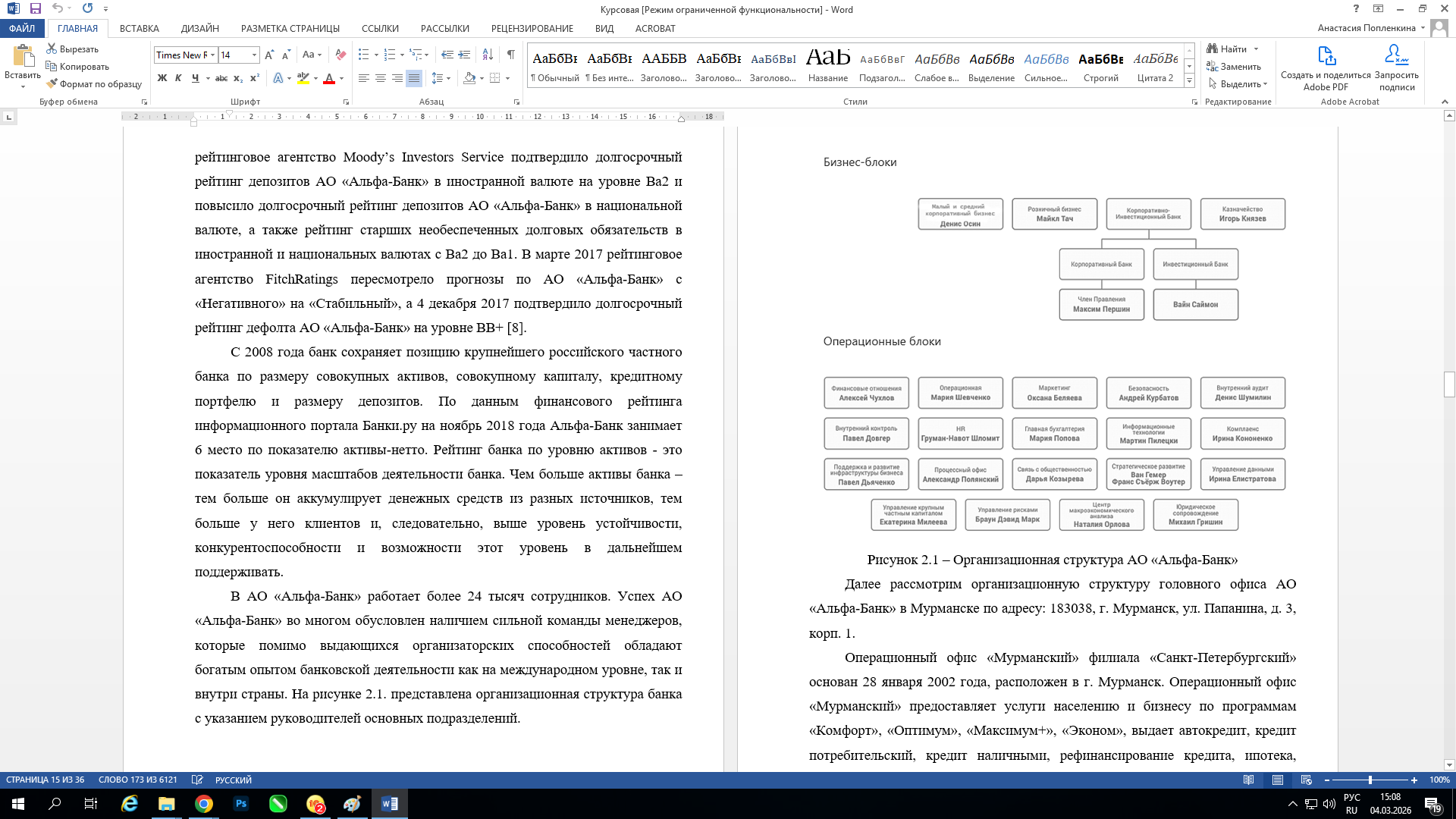
Task: Click the red font color swatch
Action: [329, 78]
